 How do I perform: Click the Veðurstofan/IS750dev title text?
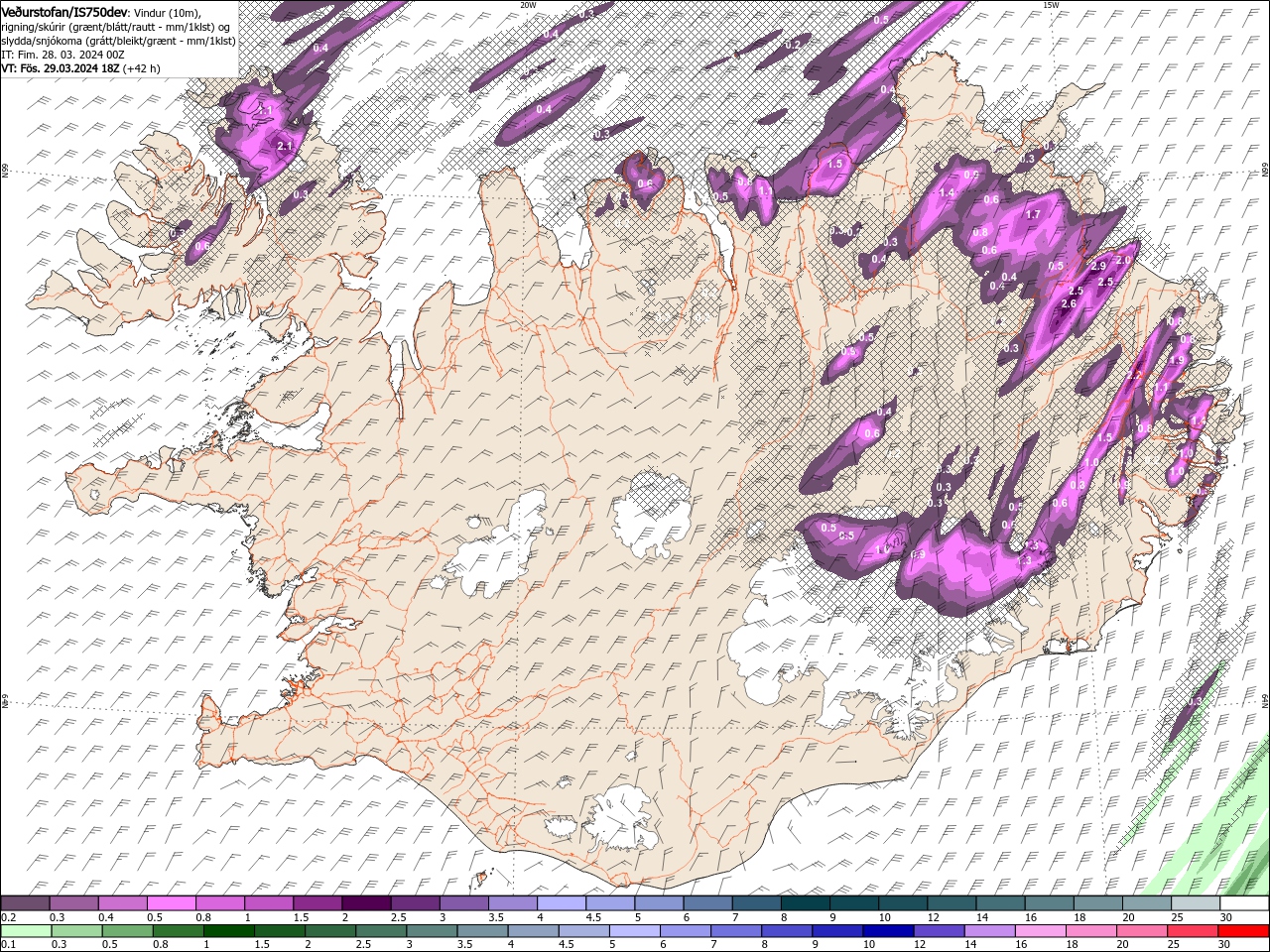point(64,11)
